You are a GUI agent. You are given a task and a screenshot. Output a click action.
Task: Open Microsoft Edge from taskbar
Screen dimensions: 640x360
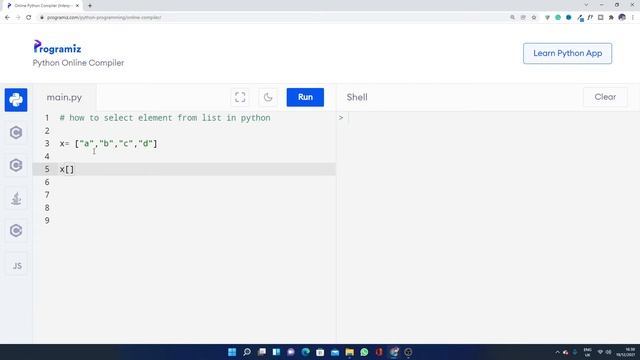point(305,352)
